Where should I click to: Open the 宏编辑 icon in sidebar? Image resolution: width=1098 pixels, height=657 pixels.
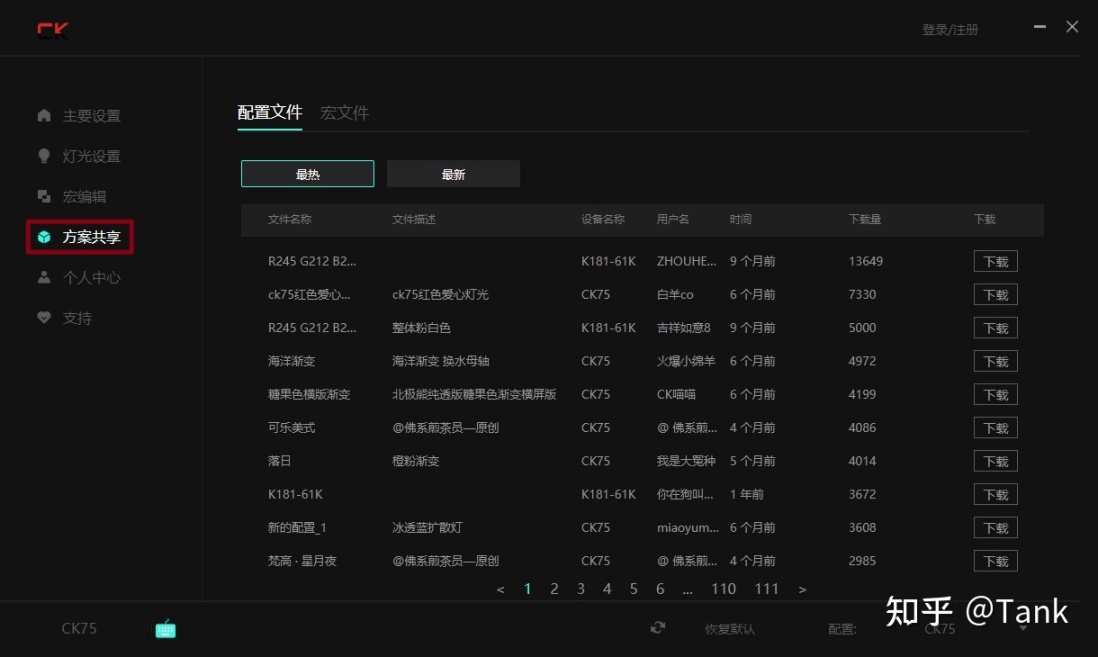click(x=44, y=196)
